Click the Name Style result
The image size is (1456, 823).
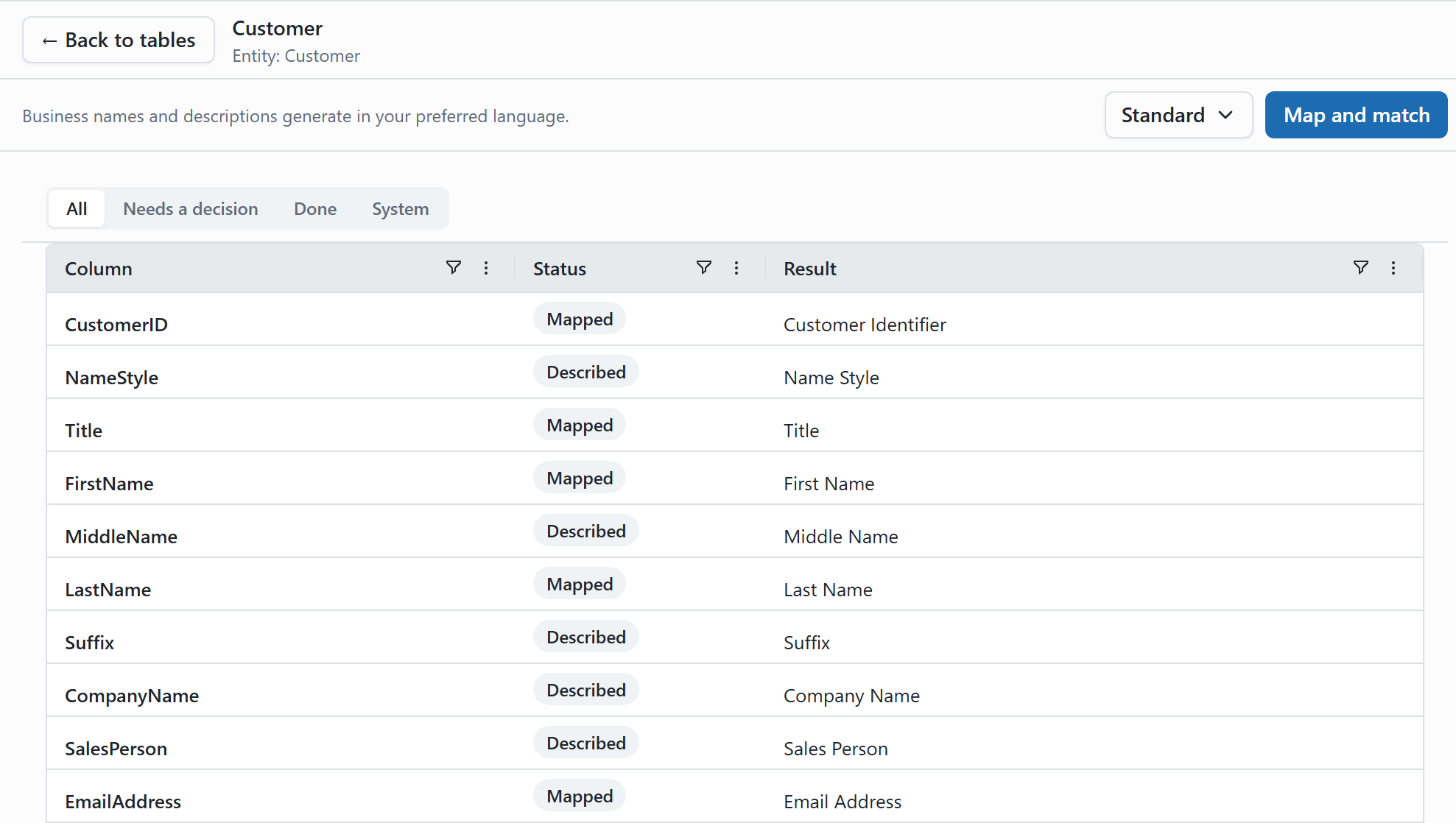pyautogui.click(x=831, y=378)
